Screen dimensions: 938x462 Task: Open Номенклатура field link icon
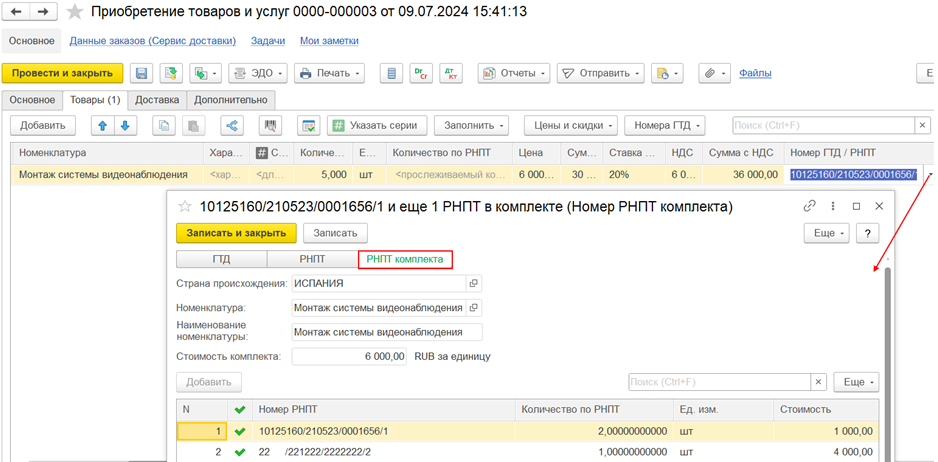pyautogui.click(x=474, y=308)
